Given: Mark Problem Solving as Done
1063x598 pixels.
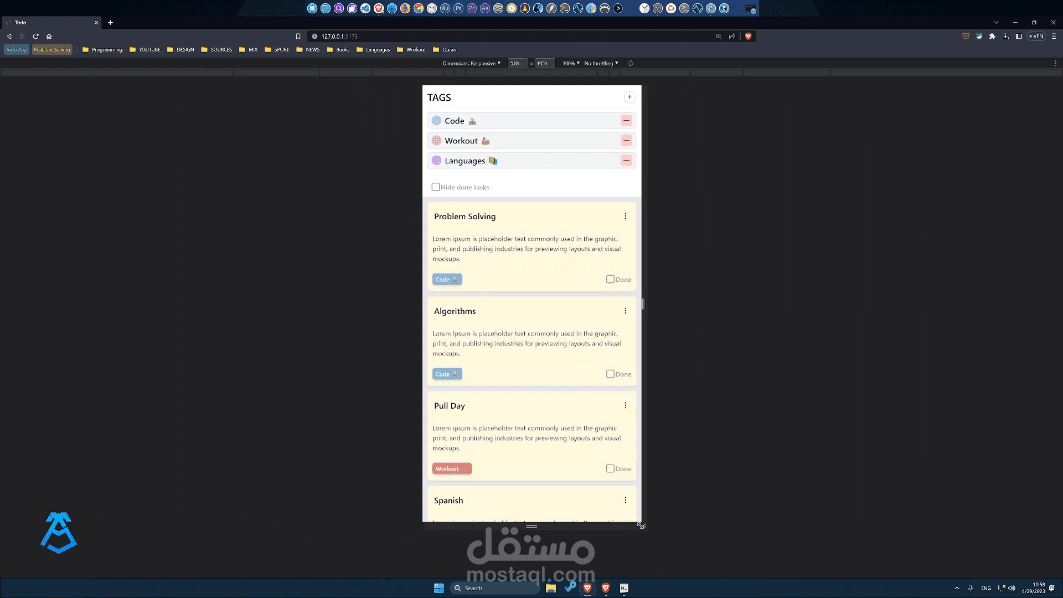Looking at the screenshot, I should [x=610, y=279].
